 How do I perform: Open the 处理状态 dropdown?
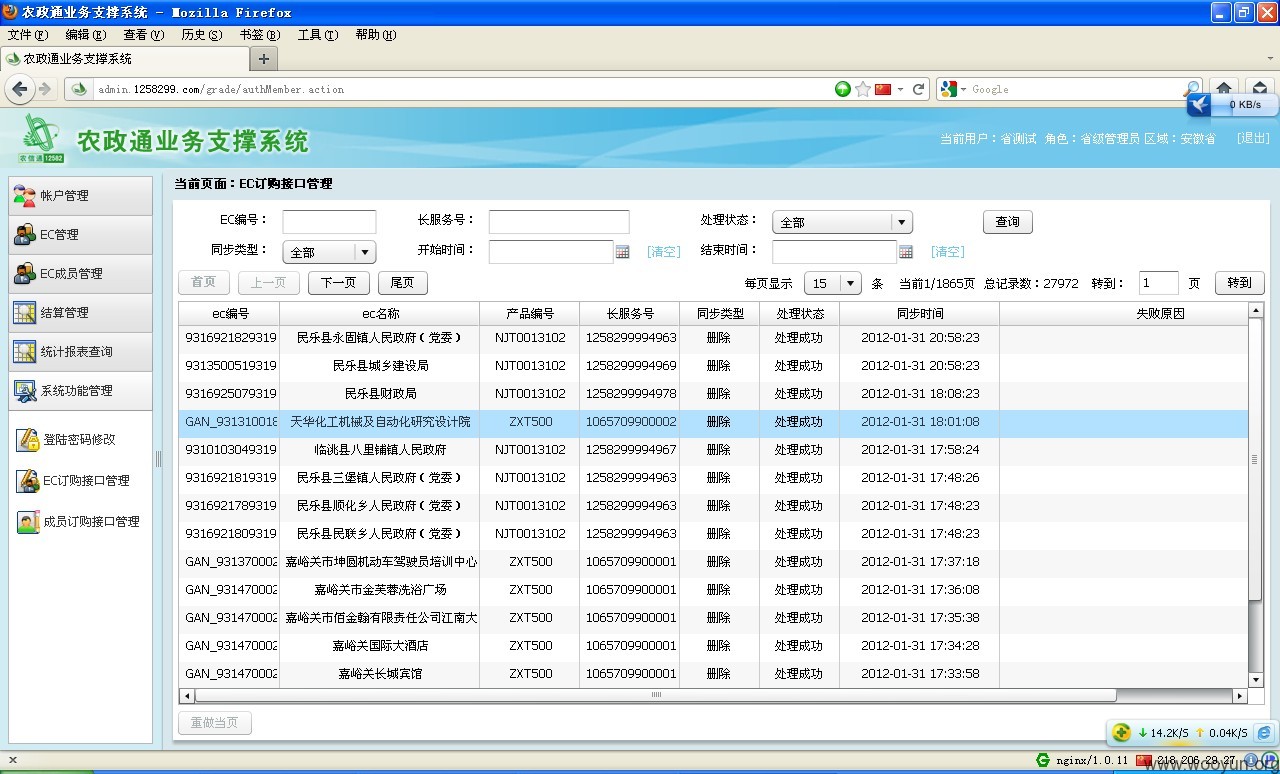pos(842,223)
